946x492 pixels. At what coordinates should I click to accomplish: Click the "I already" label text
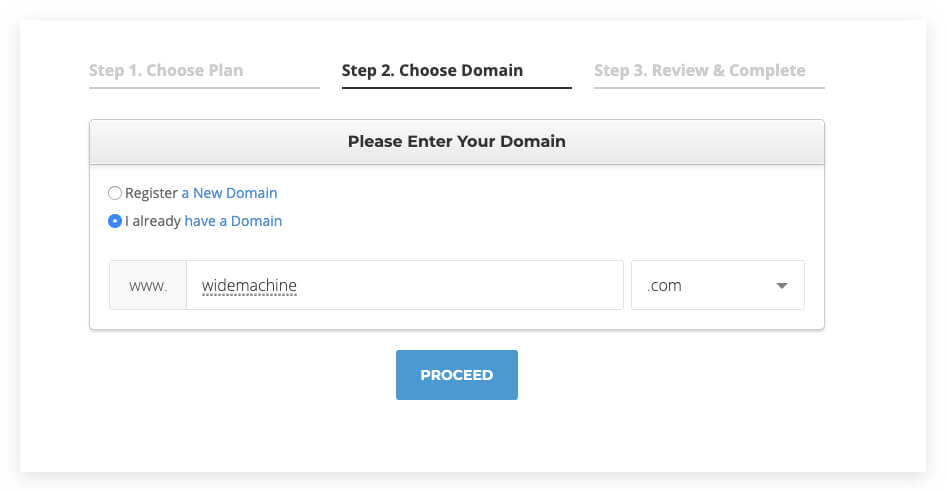point(153,221)
